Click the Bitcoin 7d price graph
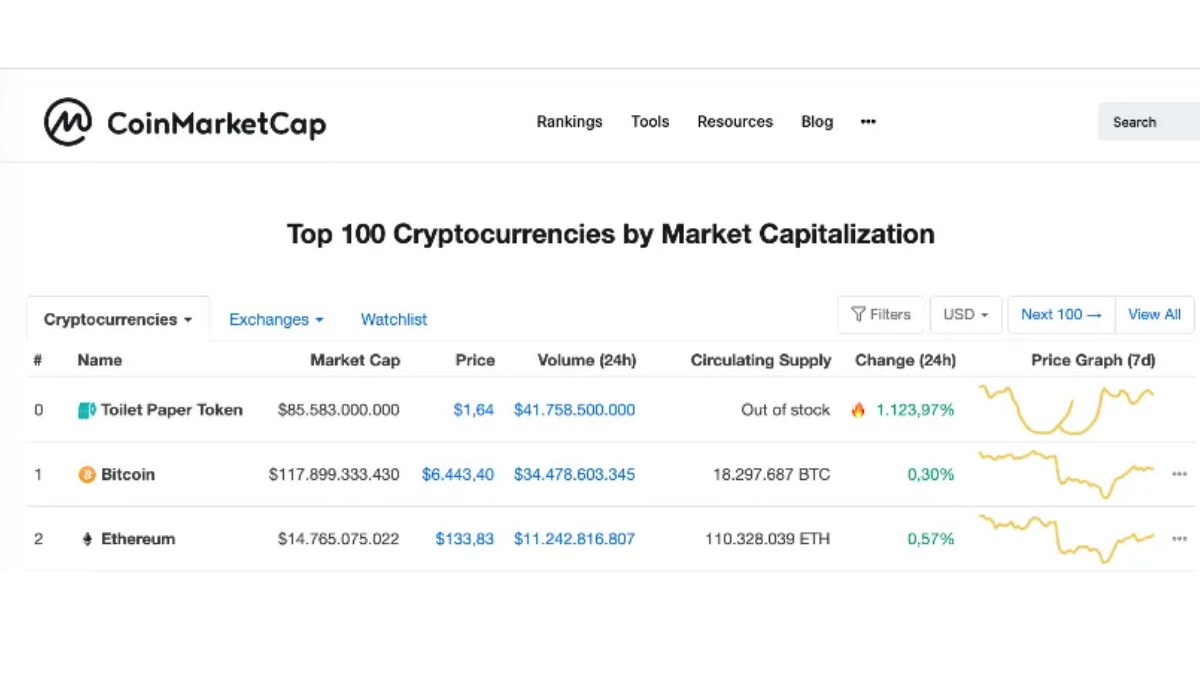 (x=1066, y=474)
